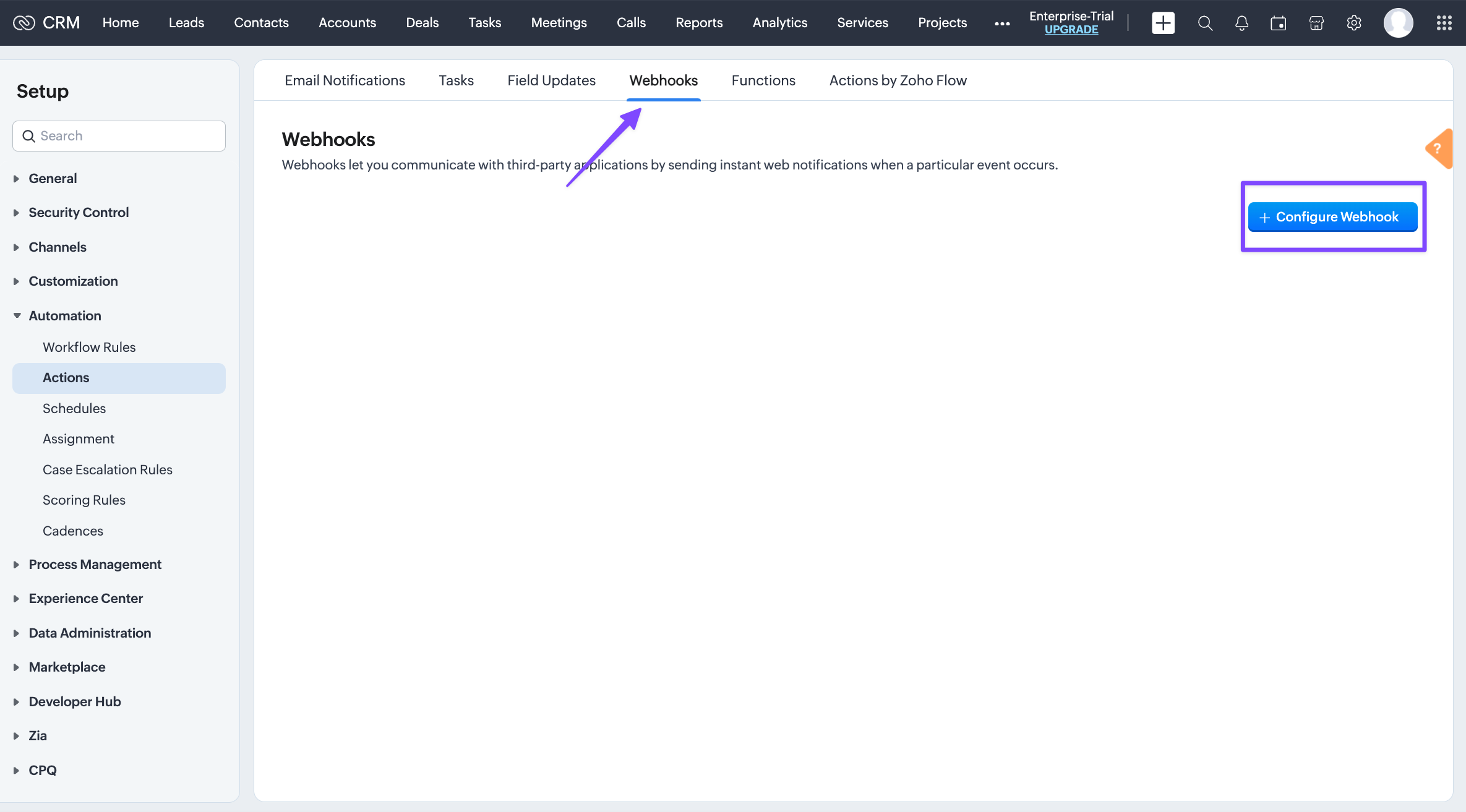Switch to the Tasks actions tab
The height and width of the screenshot is (812, 1466).
coord(456,80)
